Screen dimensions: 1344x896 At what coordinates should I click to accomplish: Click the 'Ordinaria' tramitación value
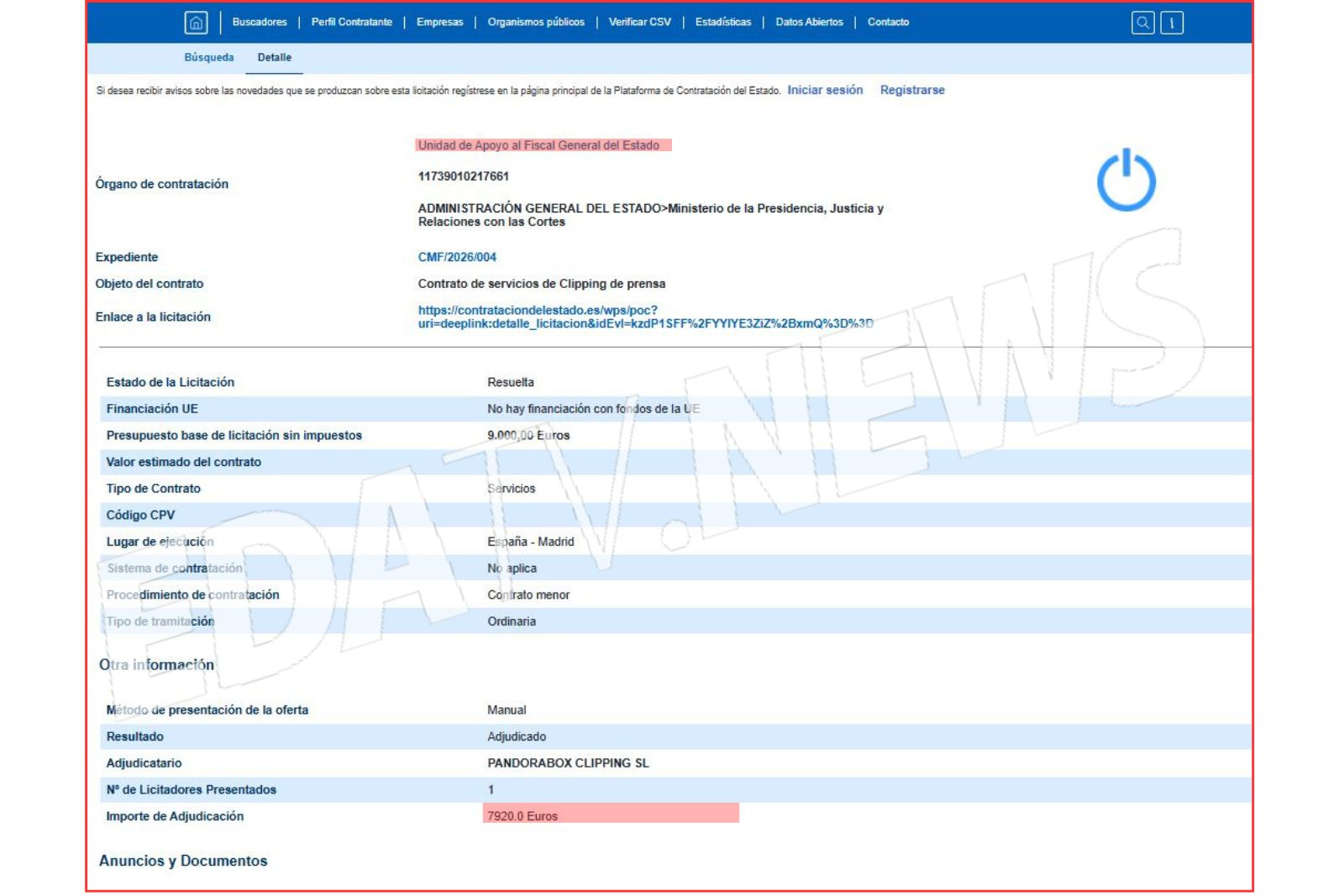[512, 621]
